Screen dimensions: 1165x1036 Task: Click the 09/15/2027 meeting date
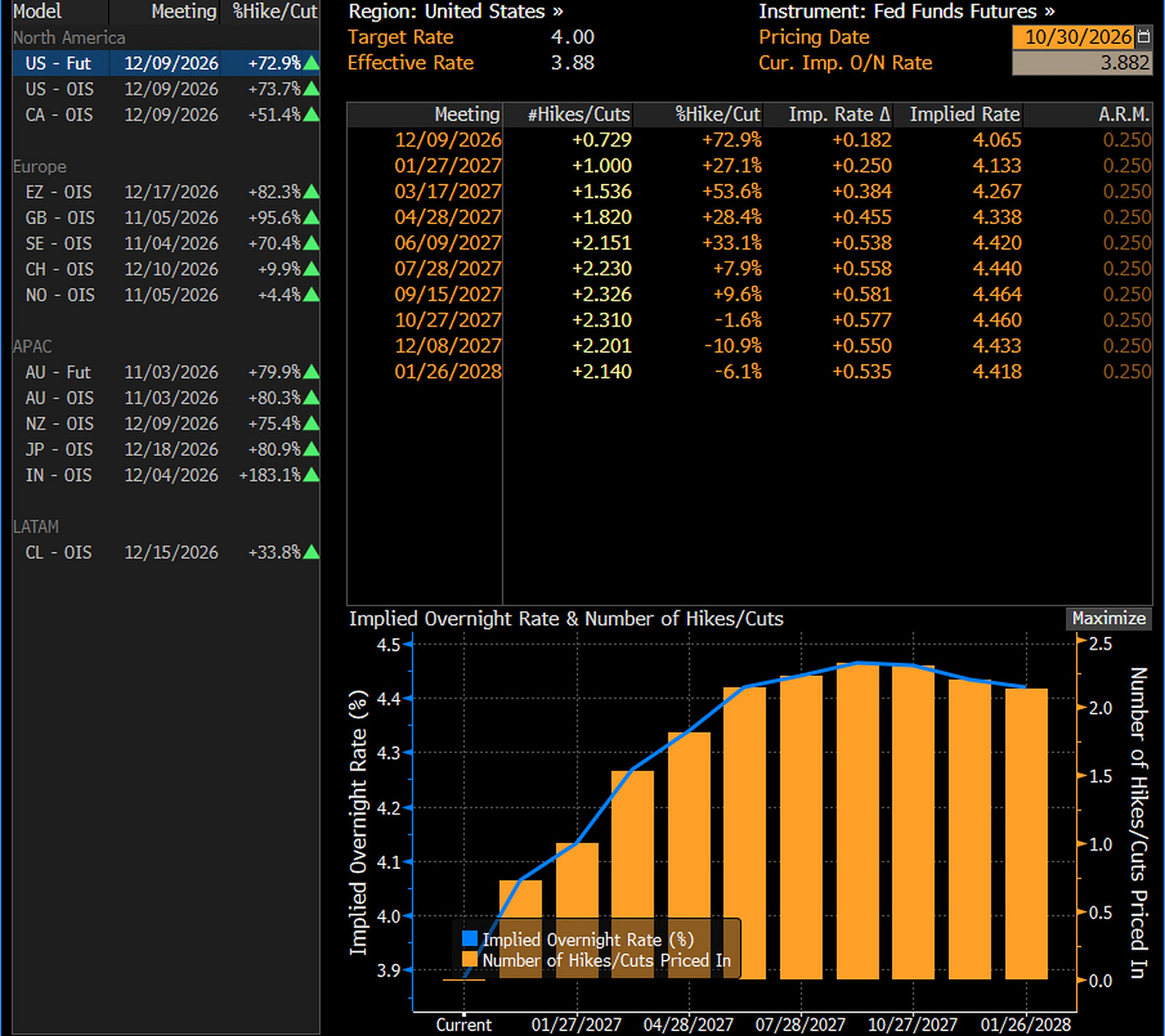pos(448,294)
